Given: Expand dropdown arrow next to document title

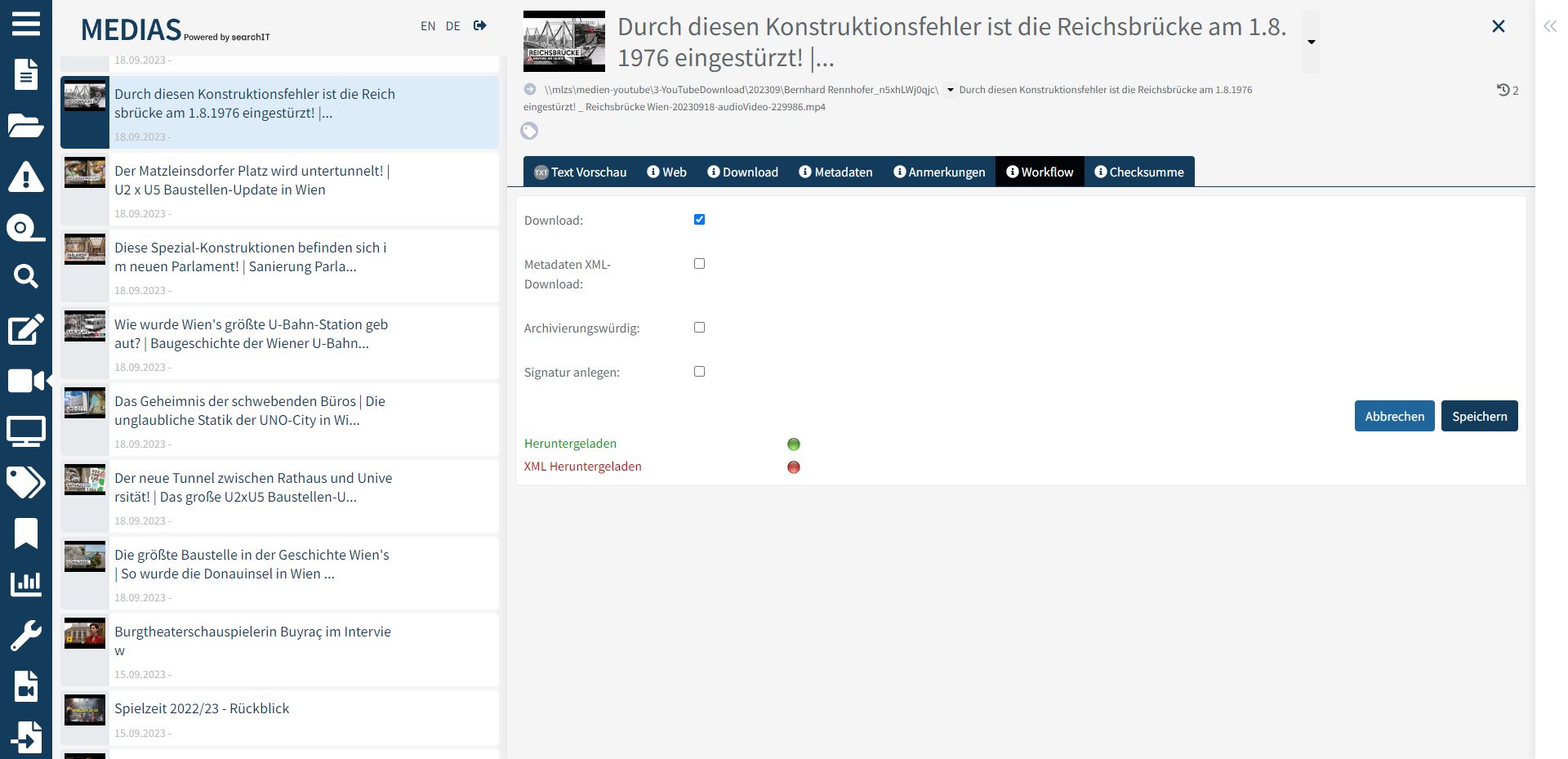Looking at the screenshot, I should click(x=1311, y=42).
